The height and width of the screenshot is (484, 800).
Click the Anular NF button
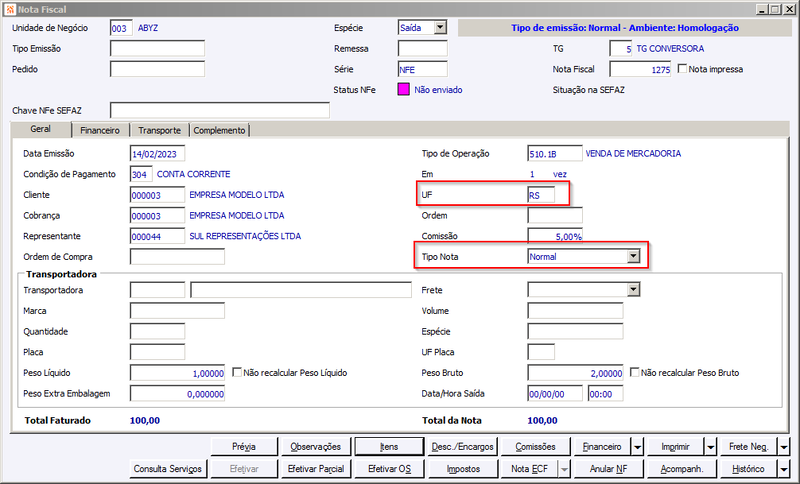coord(608,469)
